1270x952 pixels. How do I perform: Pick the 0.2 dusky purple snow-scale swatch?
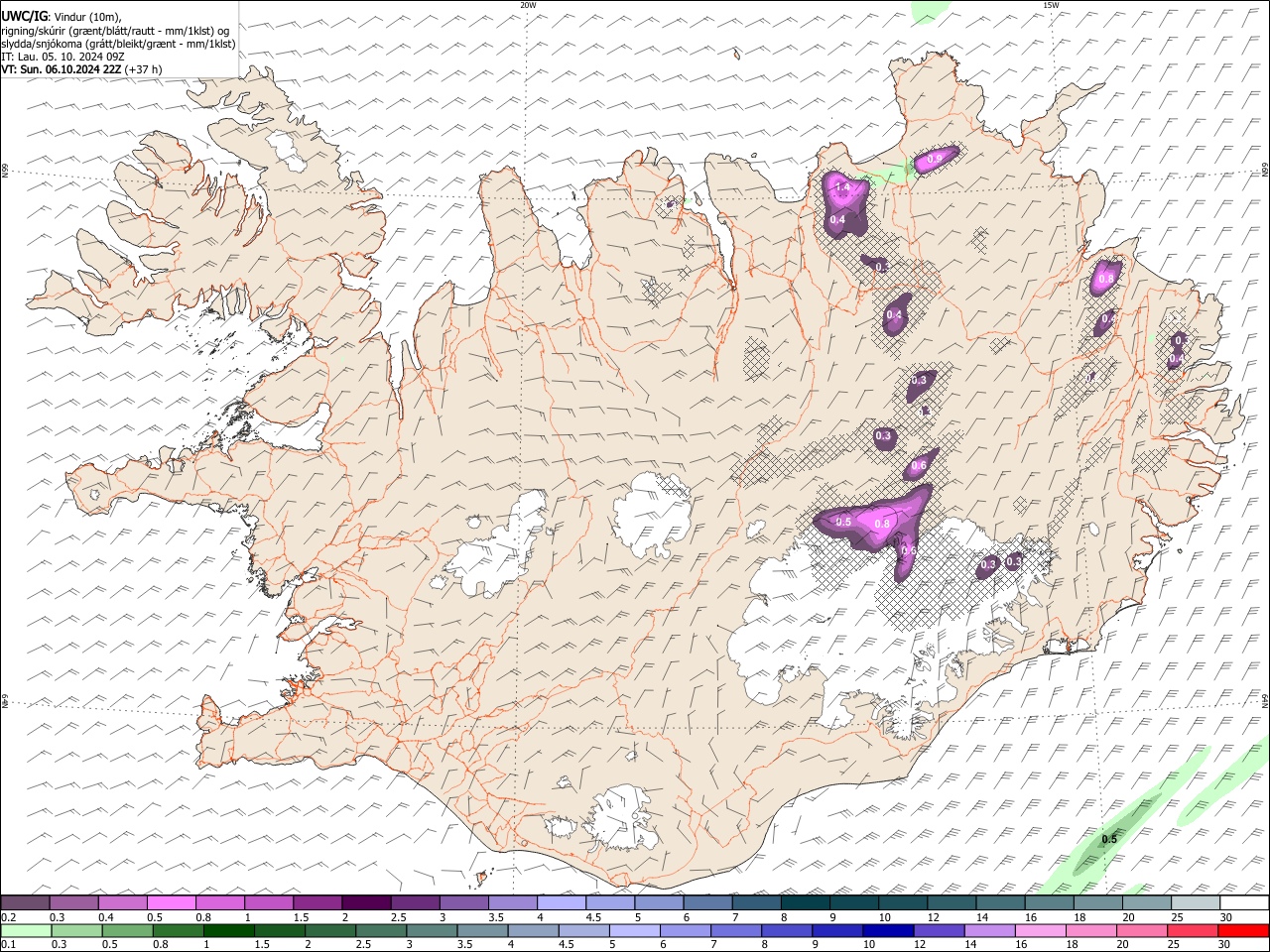[26, 902]
